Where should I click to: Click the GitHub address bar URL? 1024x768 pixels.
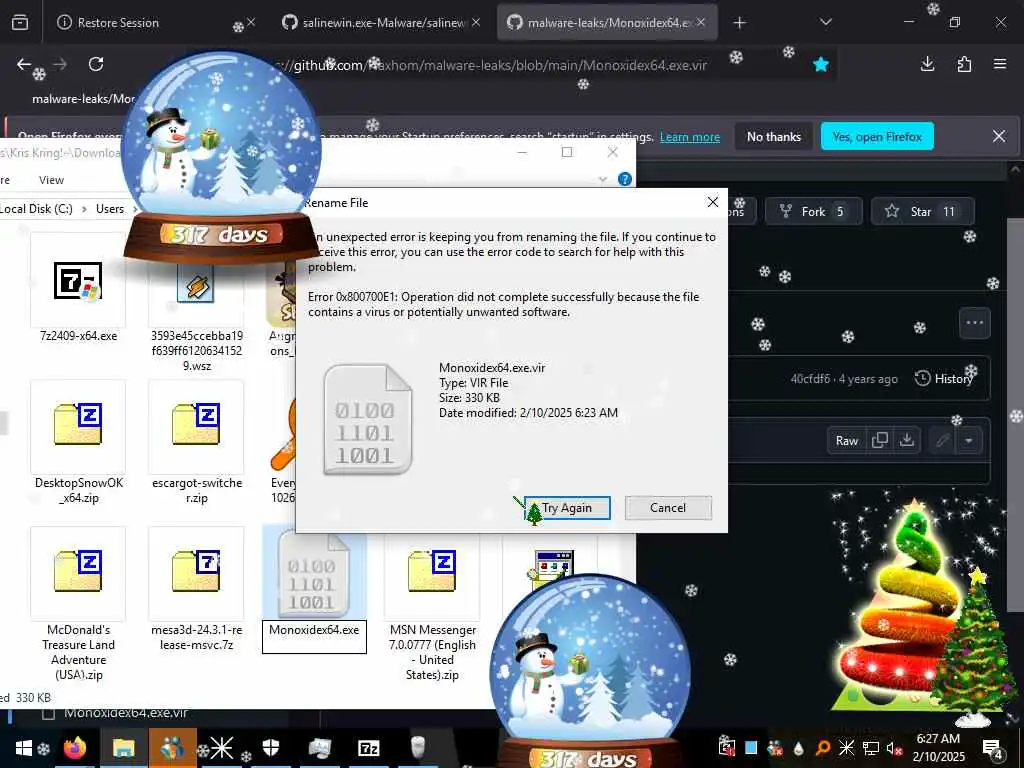496,65
